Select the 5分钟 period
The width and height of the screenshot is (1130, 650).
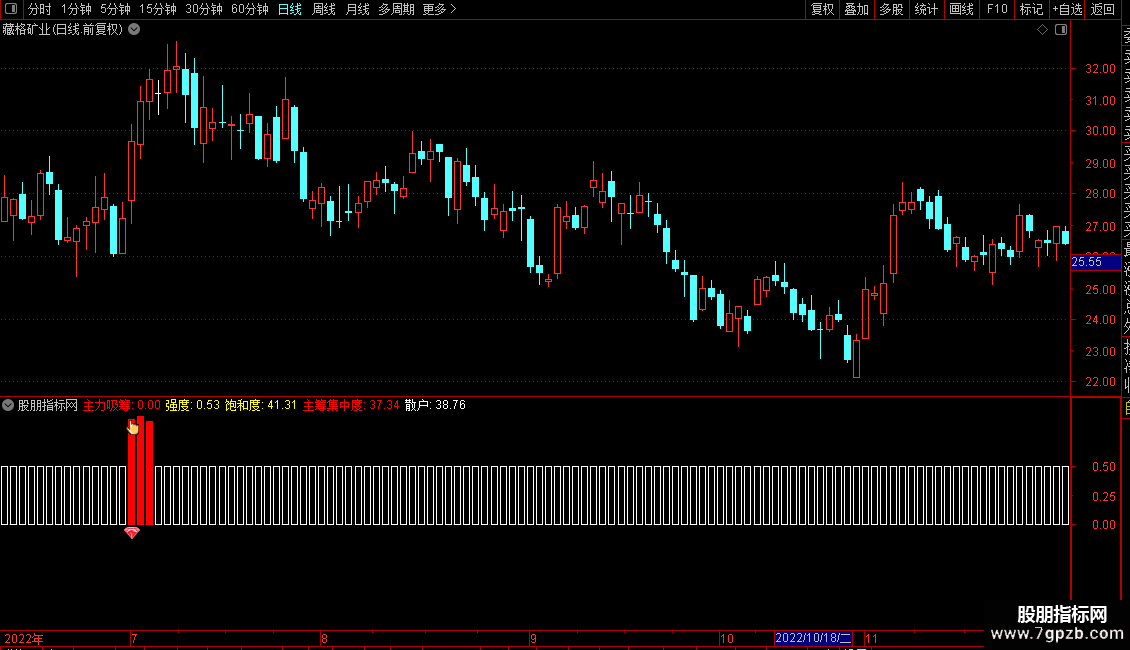(115, 9)
